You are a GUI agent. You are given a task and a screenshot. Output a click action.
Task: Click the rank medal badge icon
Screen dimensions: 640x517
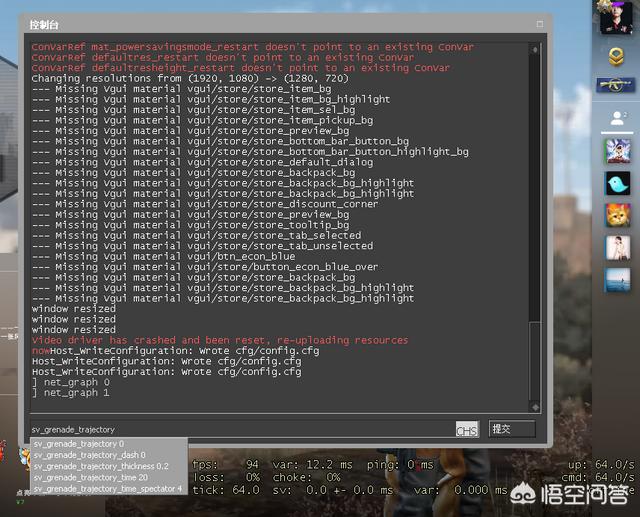pos(616,57)
